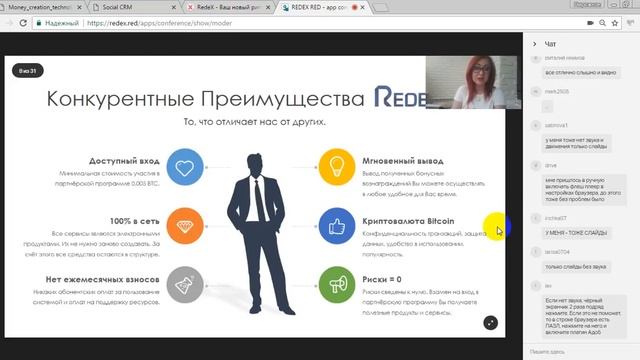Image resolution: width=640 pixels, height=360 pixels.
Task: Click the Мгновенный вывод heading
Action: tap(403, 161)
